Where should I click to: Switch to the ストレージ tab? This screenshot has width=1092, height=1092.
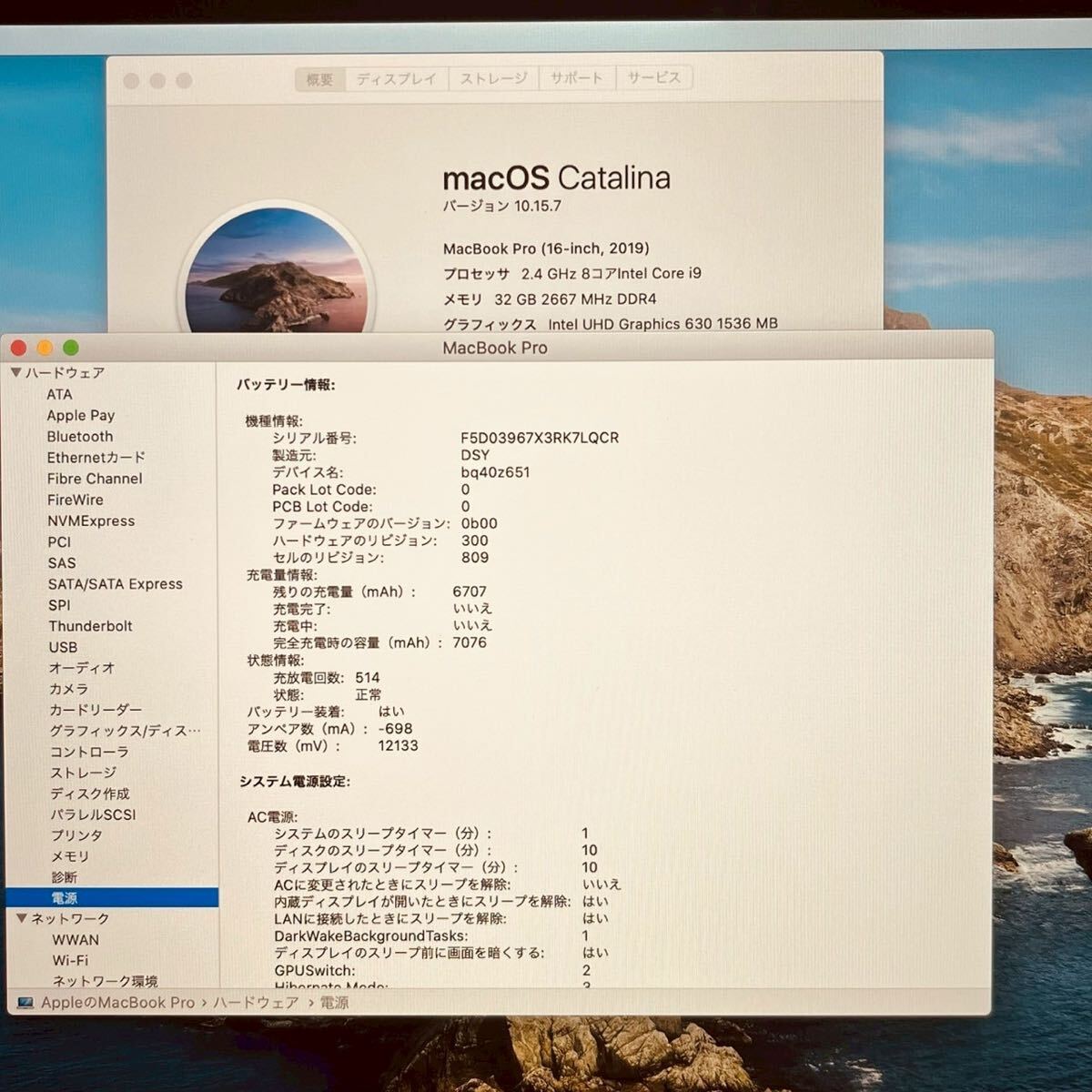click(x=493, y=79)
